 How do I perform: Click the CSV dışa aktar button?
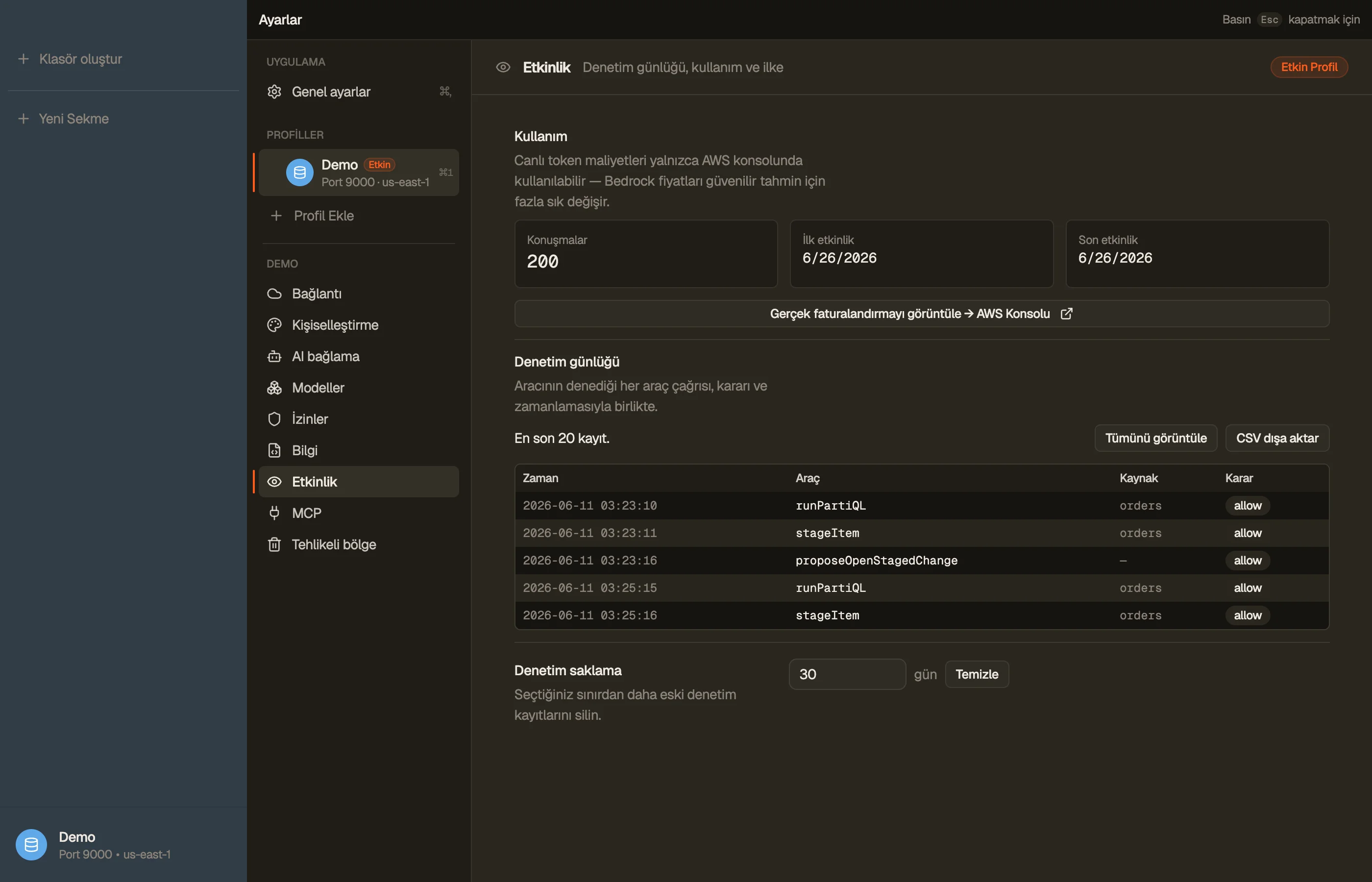pos(1277,438)
